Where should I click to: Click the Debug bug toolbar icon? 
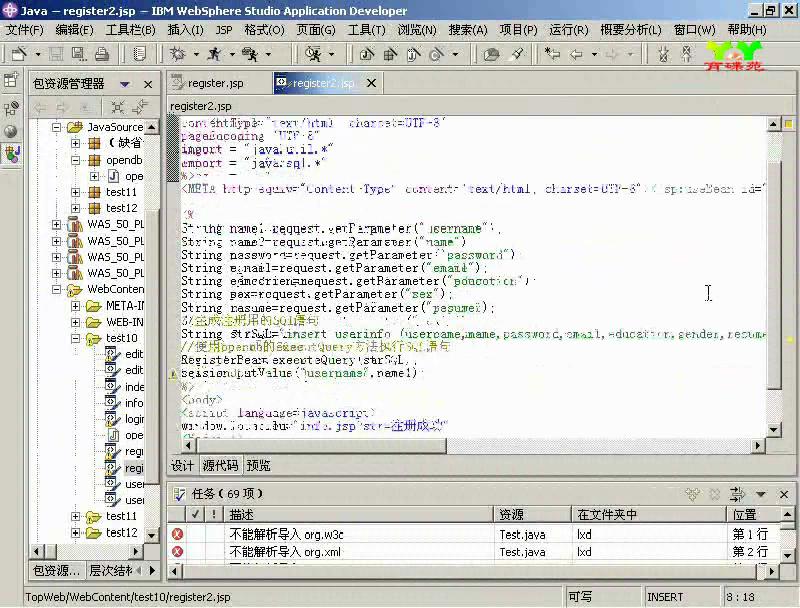tap(178, 54)
